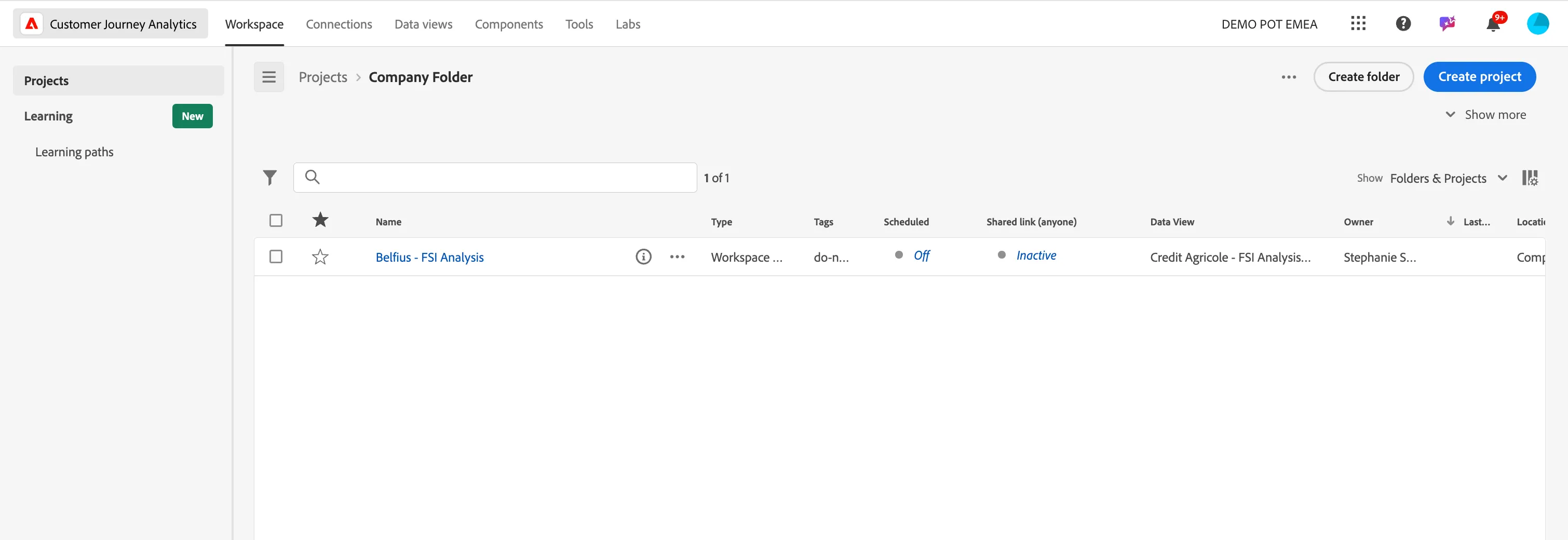Open the filter funnel panel
This screenshot has width=1568, height=540.
point(269,178)
